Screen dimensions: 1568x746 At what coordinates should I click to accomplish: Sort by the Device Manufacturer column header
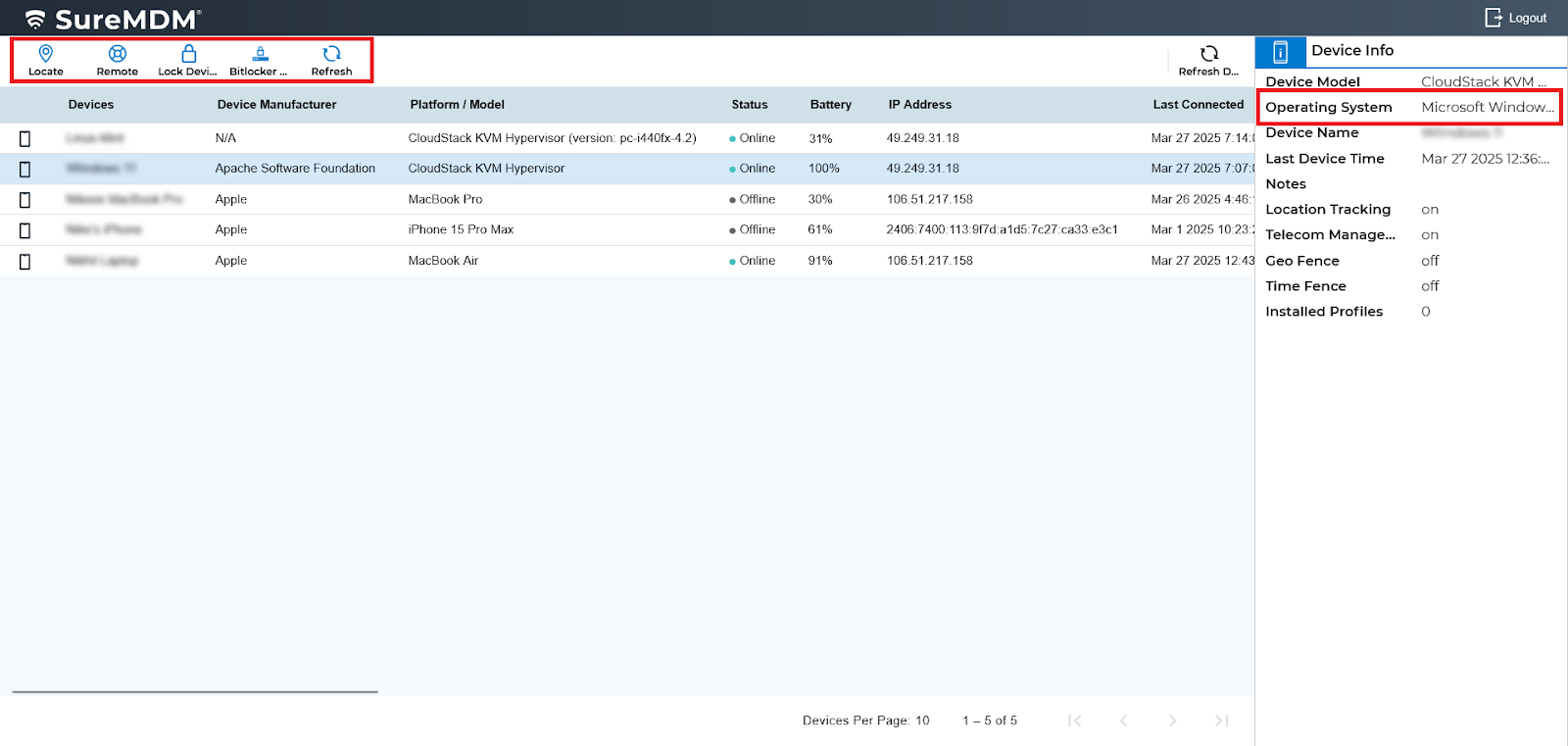276,105
